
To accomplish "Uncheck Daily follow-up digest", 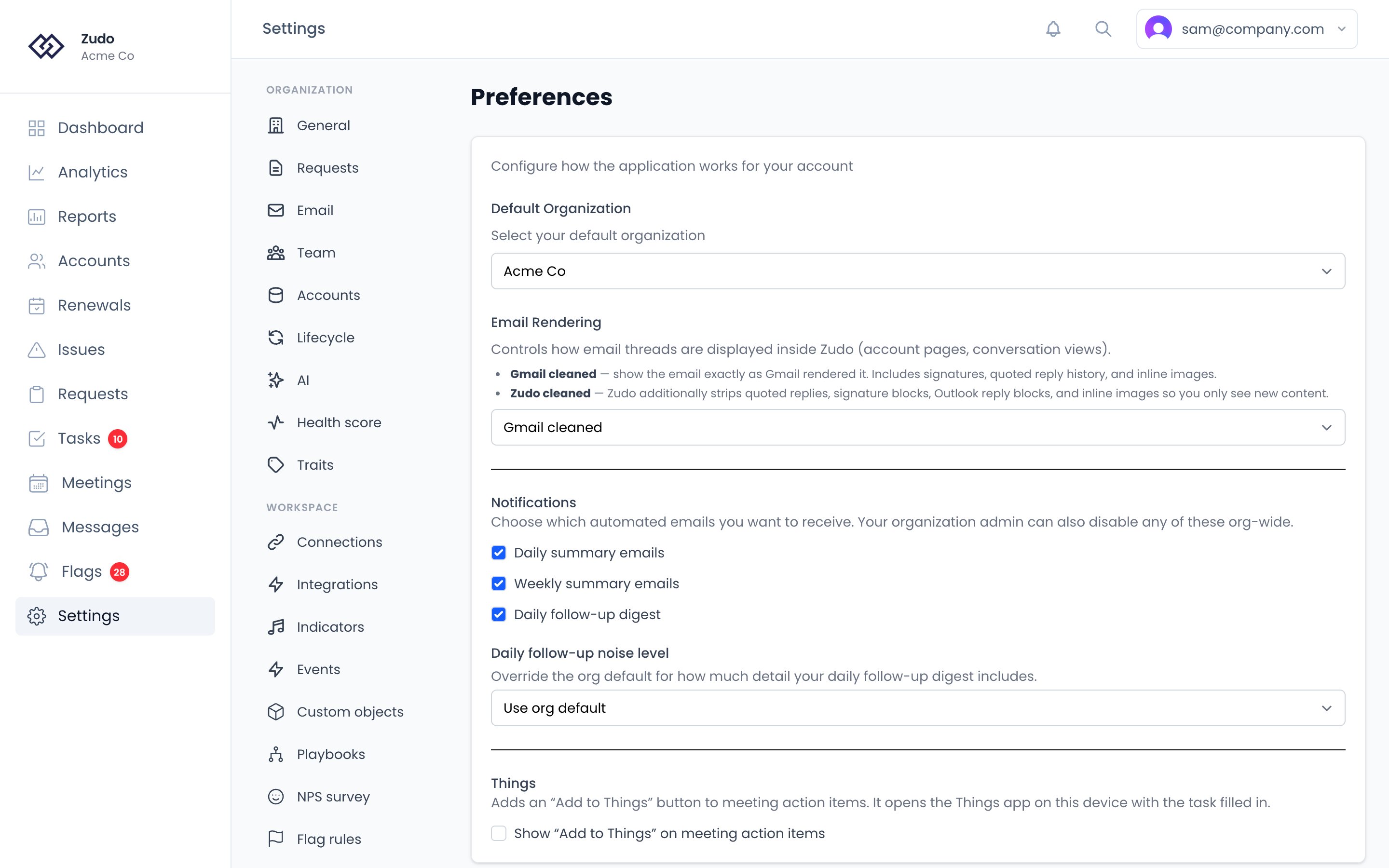I will [x=499, y=615].
